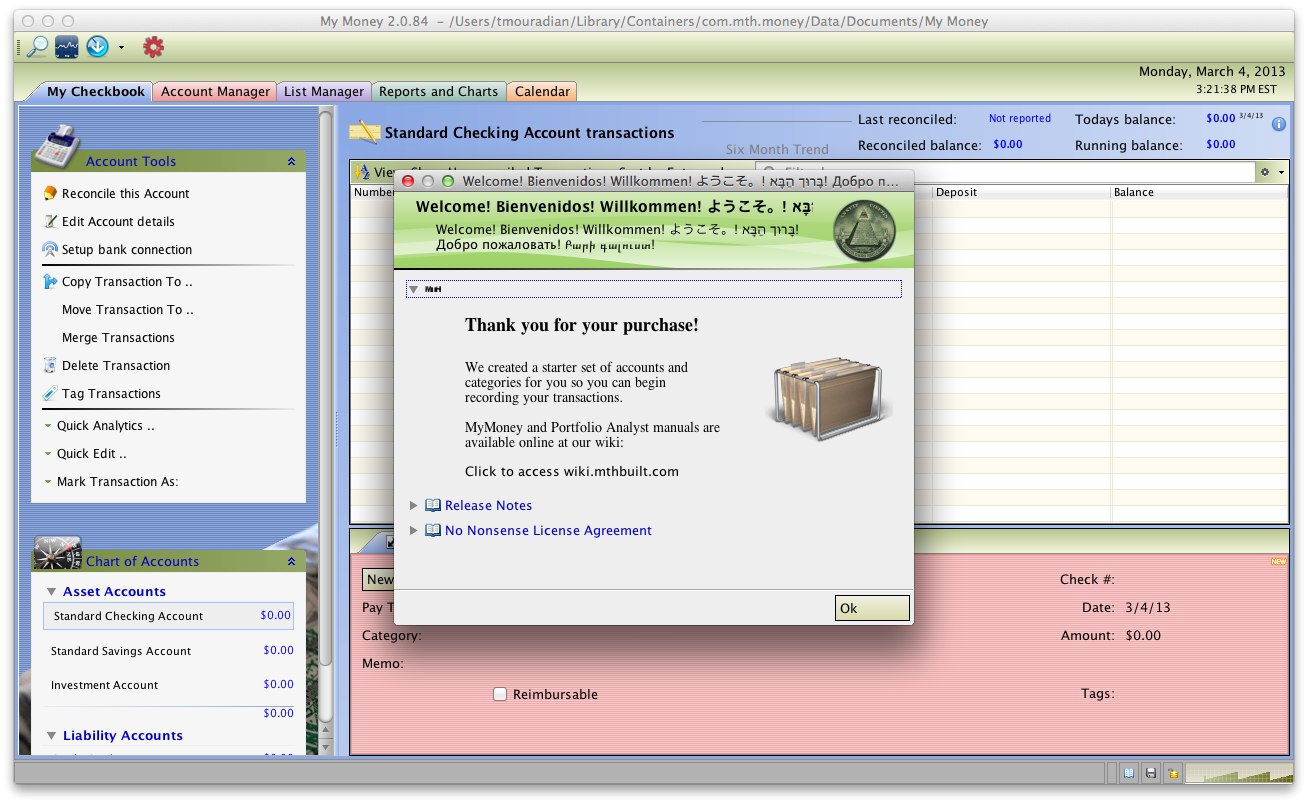The image size is (1308, 804).
Task: Collapse the Liability Accounts group triangle
Action: pos(52,736)
